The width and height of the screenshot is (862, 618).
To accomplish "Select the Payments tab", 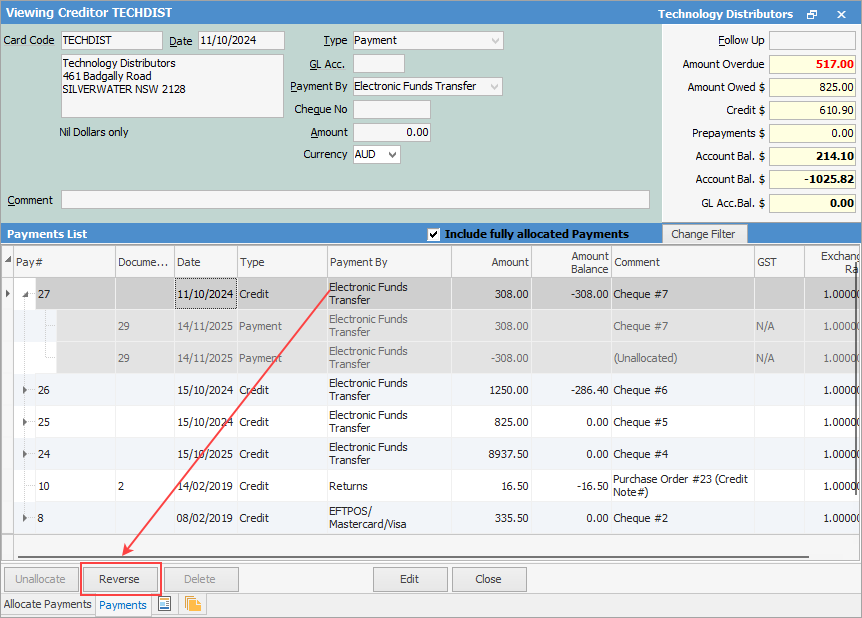I will pyautogui.click(x=123, y=605).
